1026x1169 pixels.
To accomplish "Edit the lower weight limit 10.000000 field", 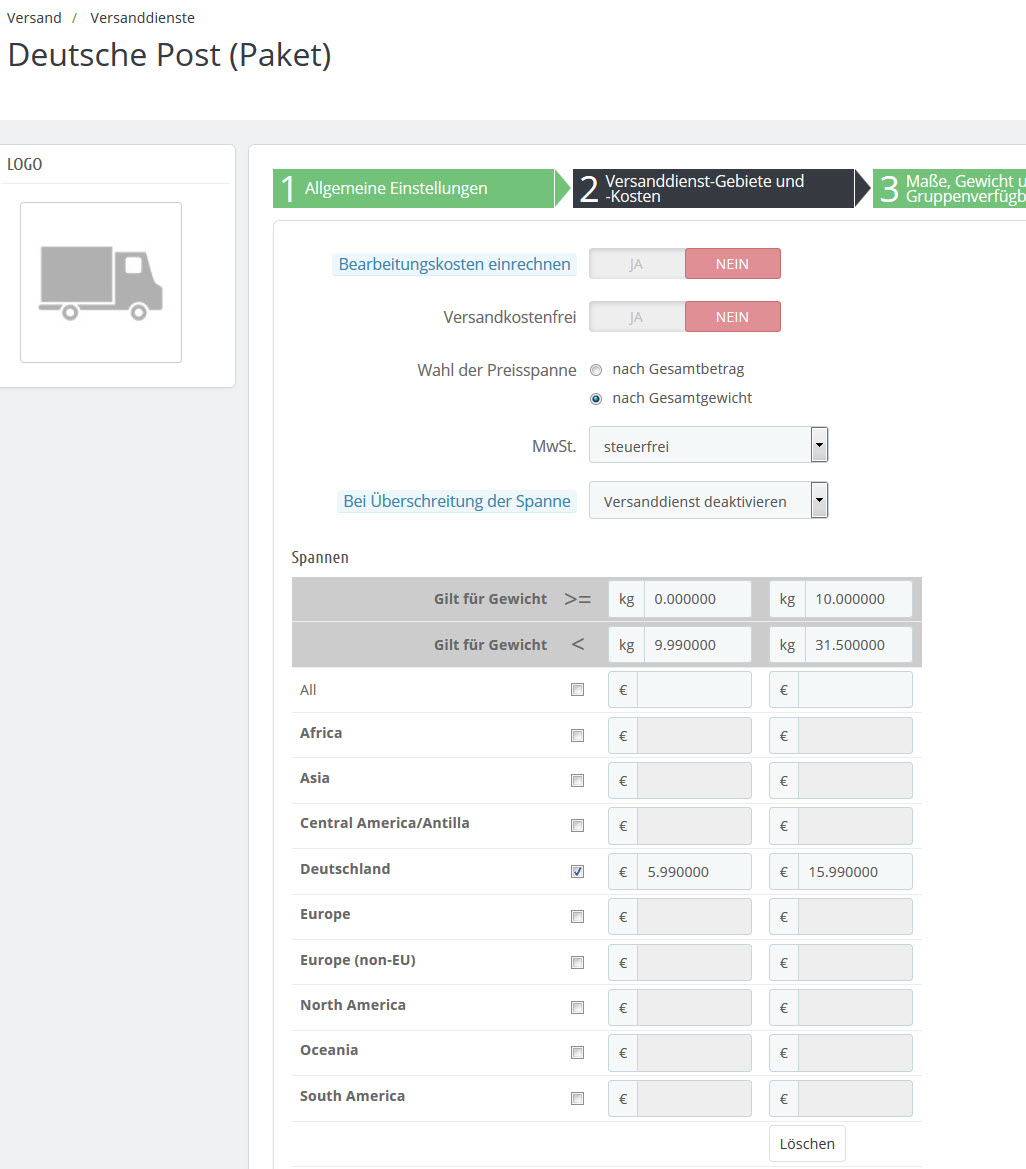I will click(x=858, y=599).
